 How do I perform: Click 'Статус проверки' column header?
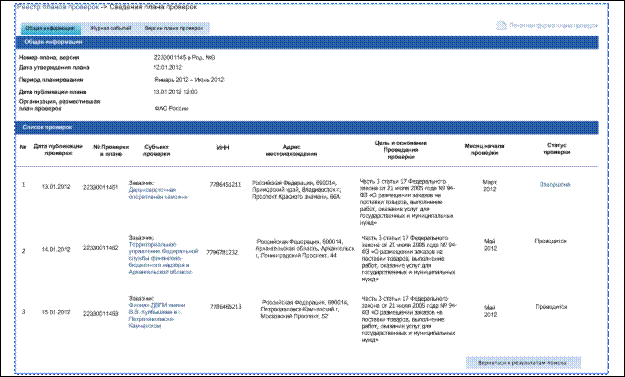tap(556, 149)
